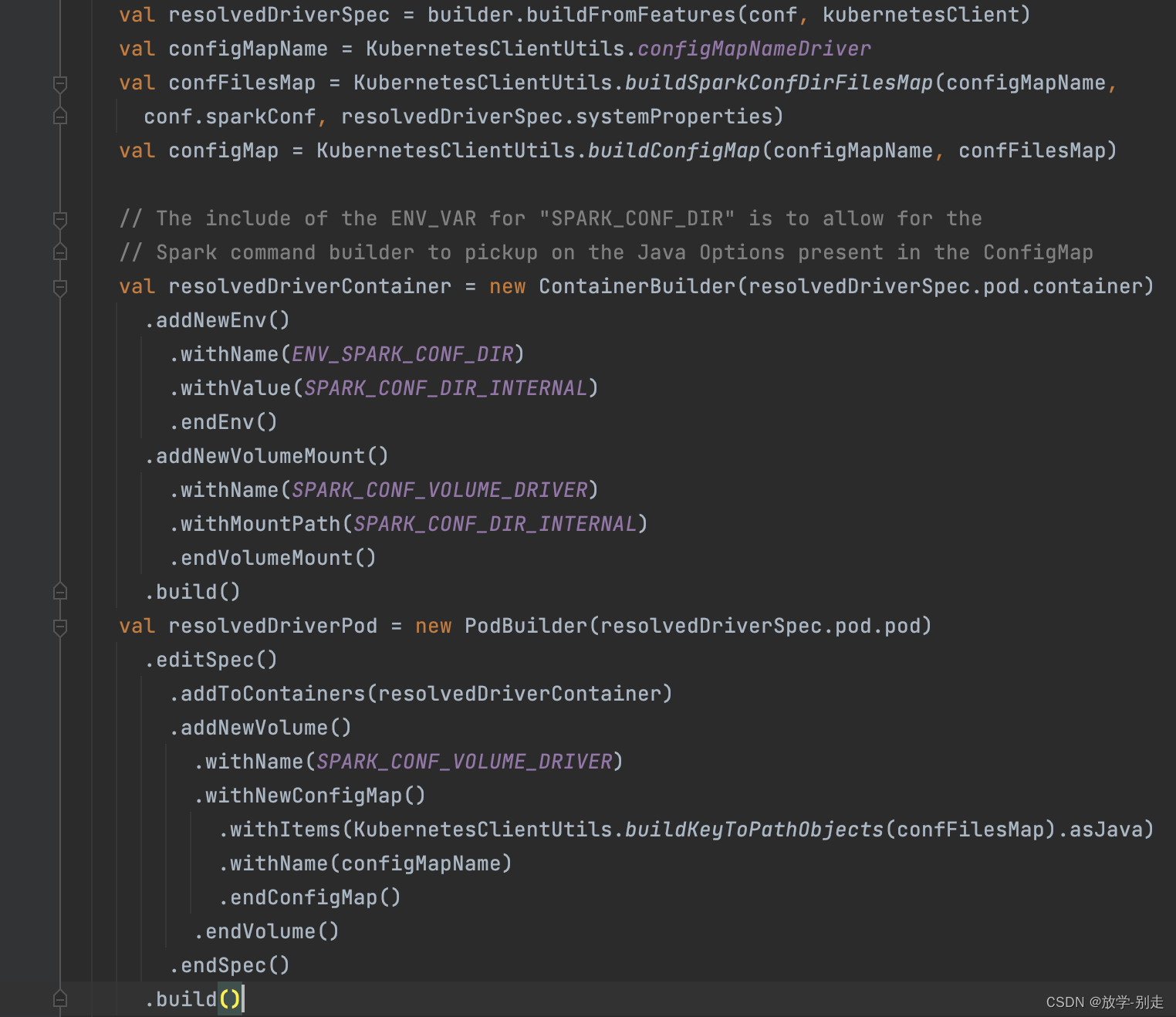Click buildFromFeatures method call
Viewport: 1176px width, 1017px height.
630,15
